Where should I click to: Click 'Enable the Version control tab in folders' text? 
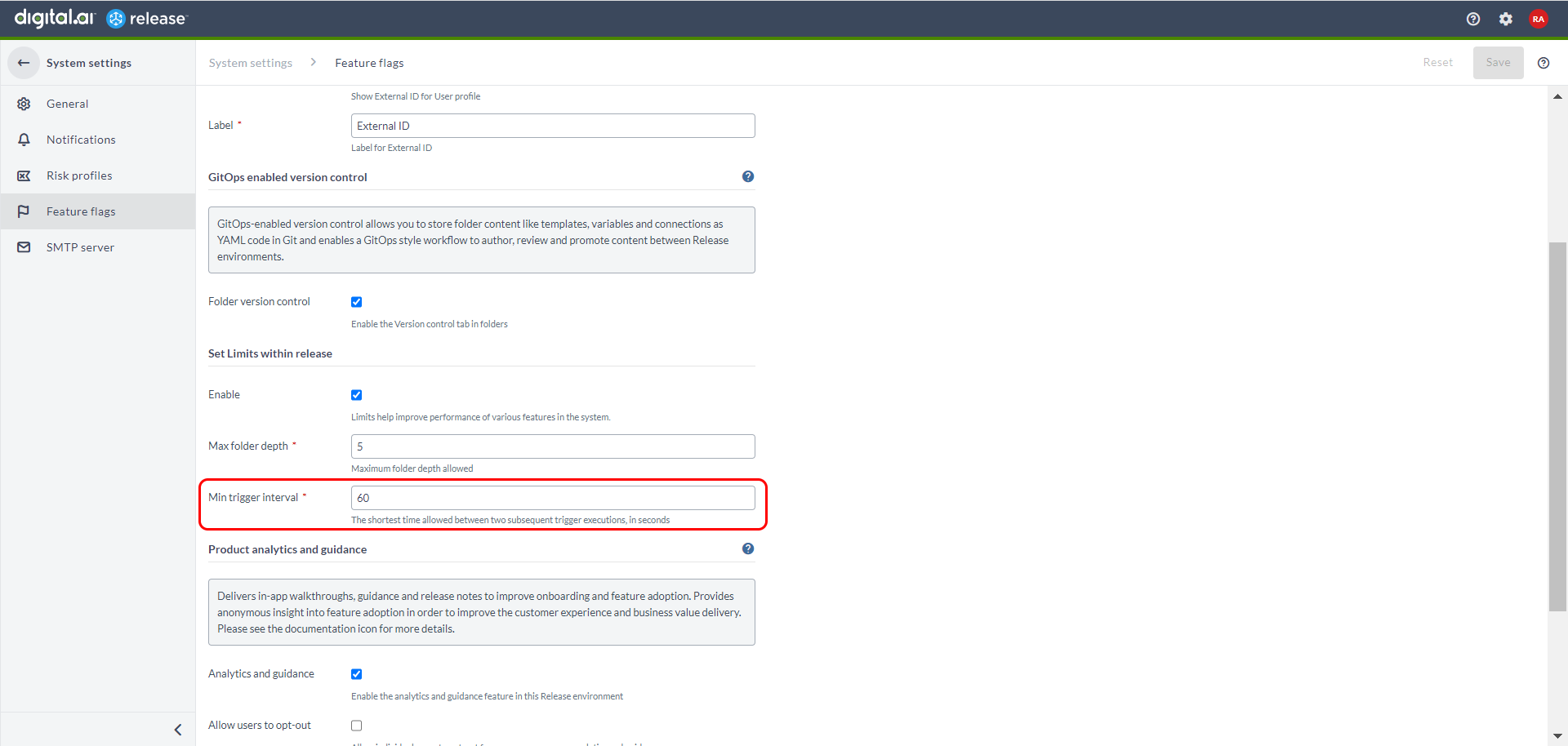click(430, 324)
